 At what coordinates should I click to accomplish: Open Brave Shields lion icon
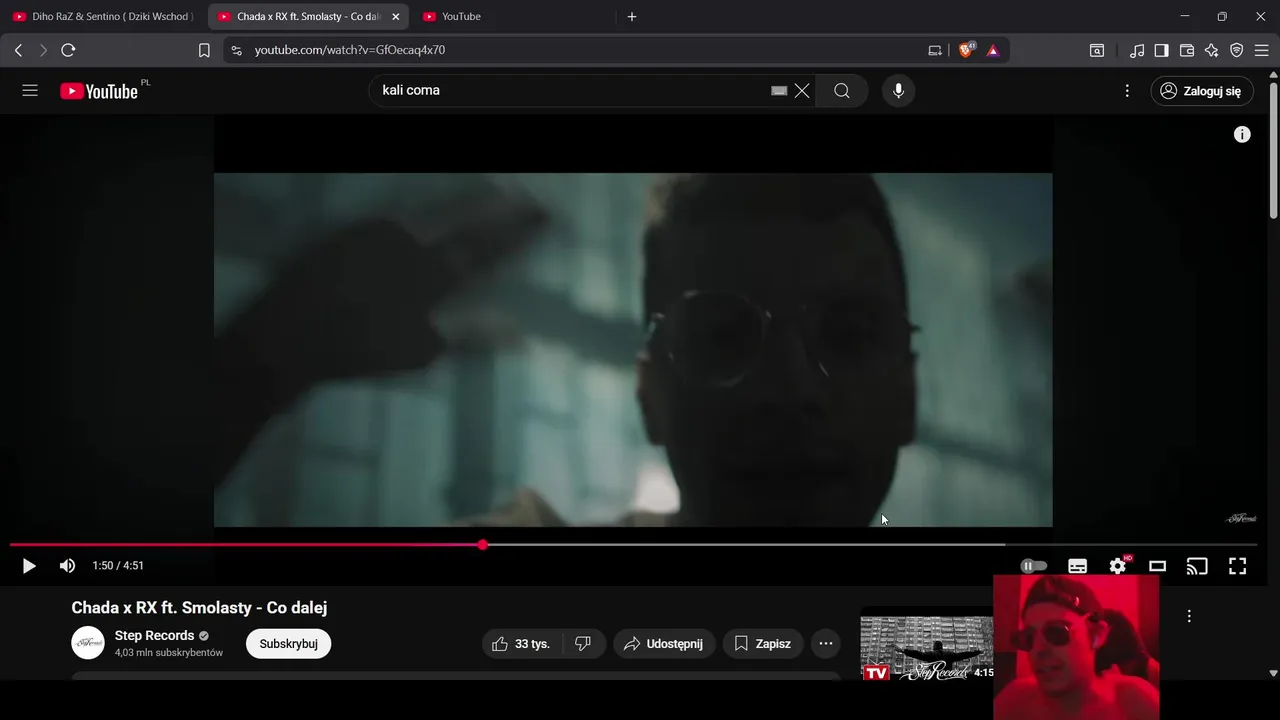[966, 50]
